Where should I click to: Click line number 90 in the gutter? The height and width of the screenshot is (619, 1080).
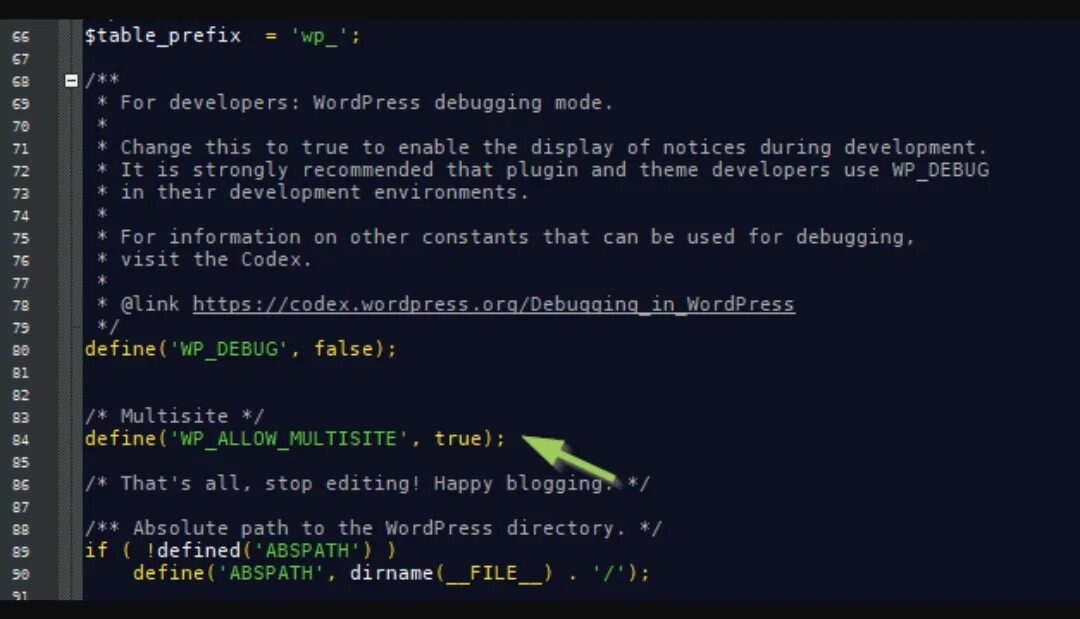click(21, 574)
